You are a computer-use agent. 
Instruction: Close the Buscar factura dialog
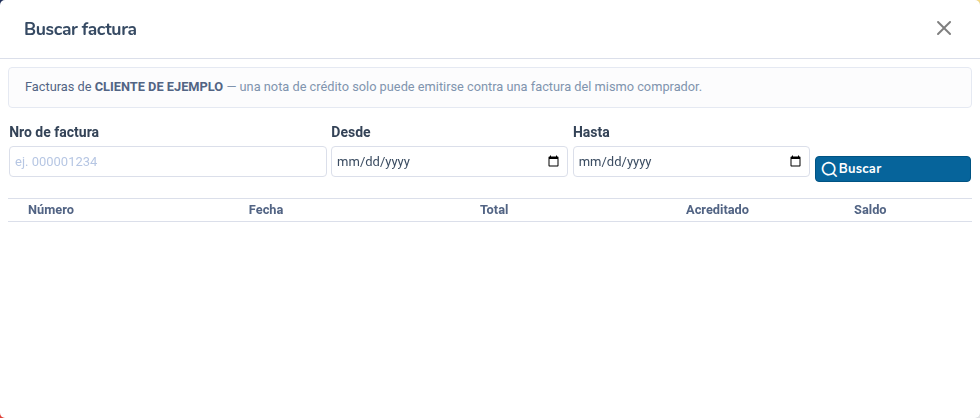click(943, 28)
